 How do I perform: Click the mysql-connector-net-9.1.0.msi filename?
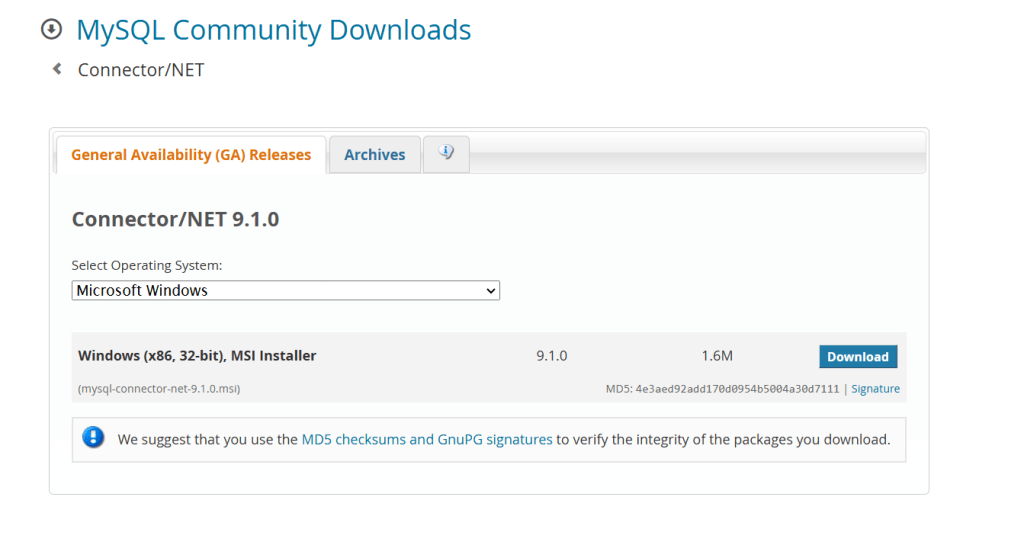click(159, 389)
